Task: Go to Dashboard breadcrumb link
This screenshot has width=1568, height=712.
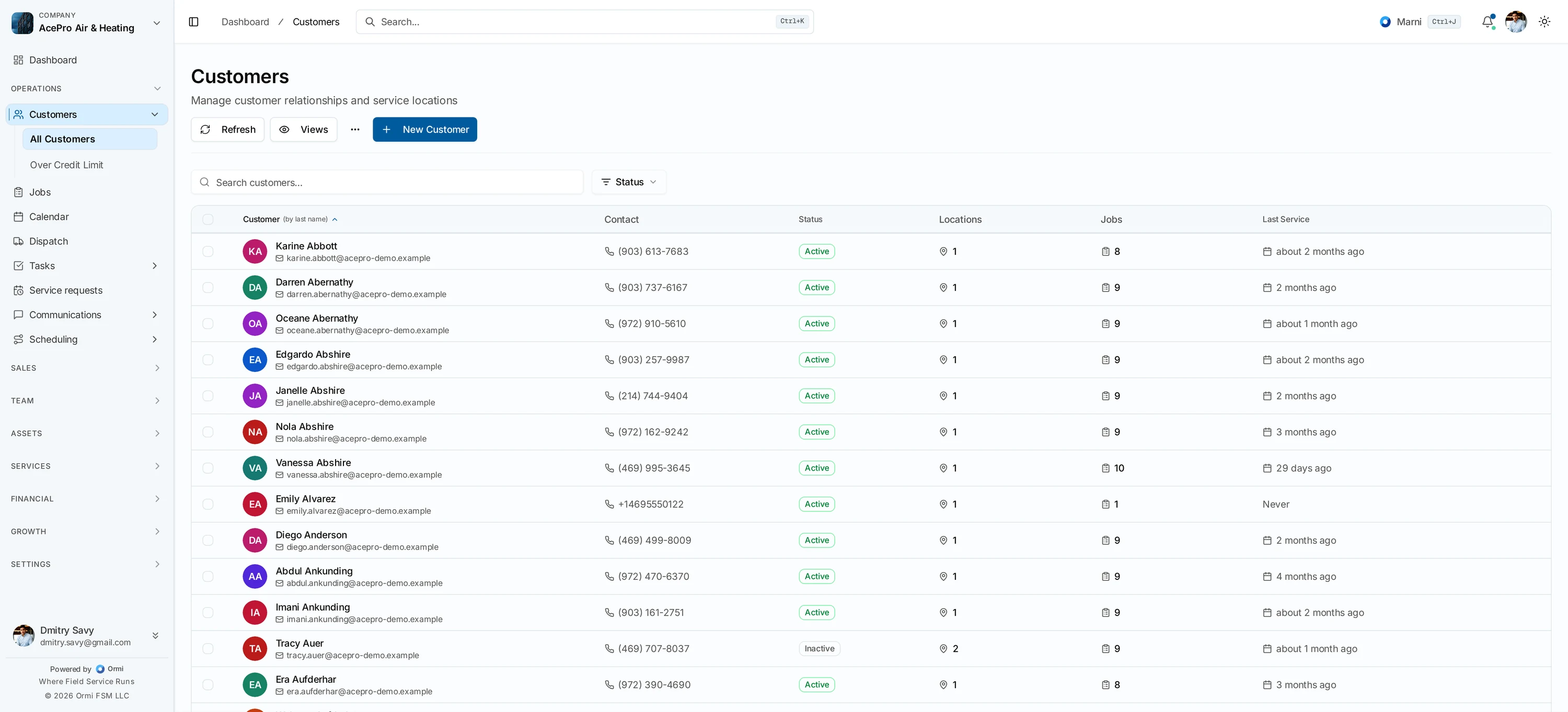Action: (245, 22)
